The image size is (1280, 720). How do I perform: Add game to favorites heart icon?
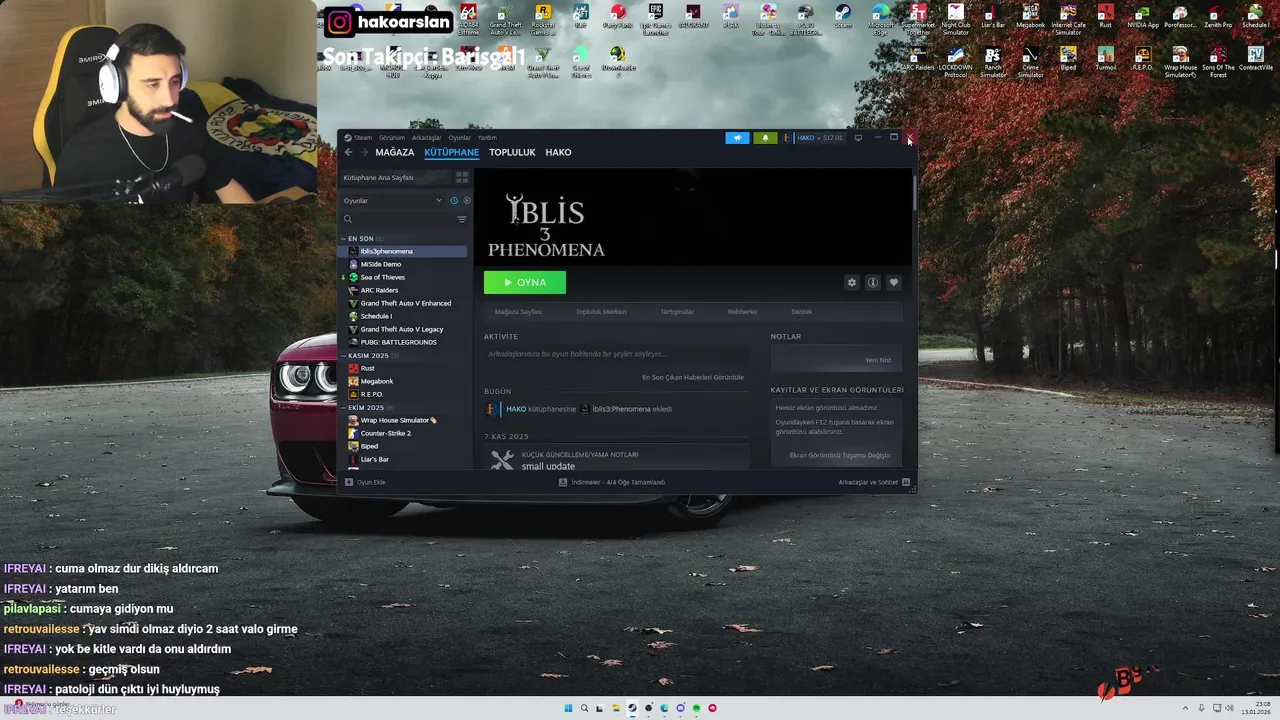pyautogui.click(x=894, y=283)
